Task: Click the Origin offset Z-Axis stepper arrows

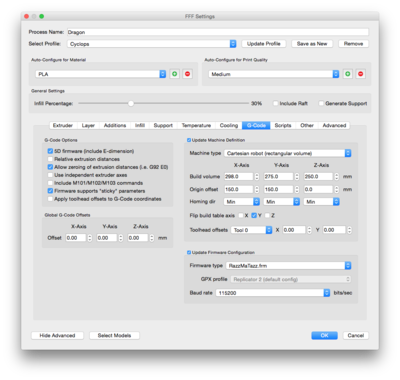Action: tap(337, 189)
